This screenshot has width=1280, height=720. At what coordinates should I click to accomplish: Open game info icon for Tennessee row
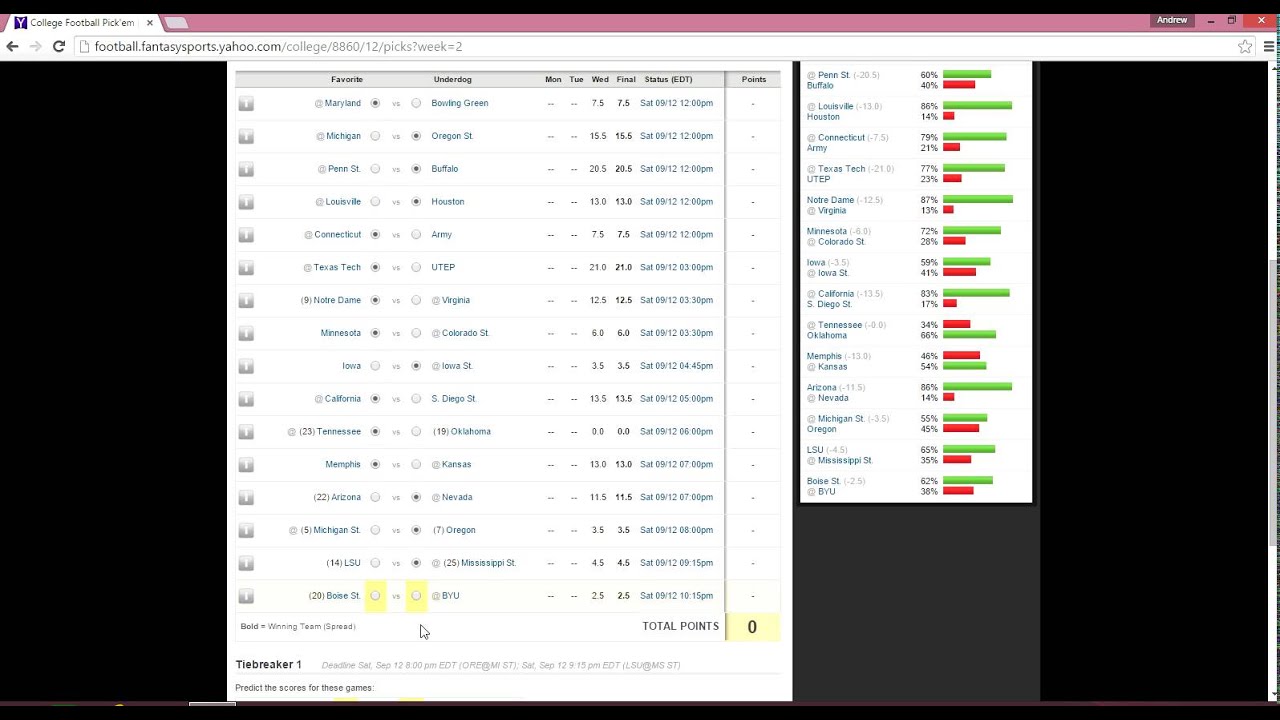pyautogui.click(x=246, y=432)
